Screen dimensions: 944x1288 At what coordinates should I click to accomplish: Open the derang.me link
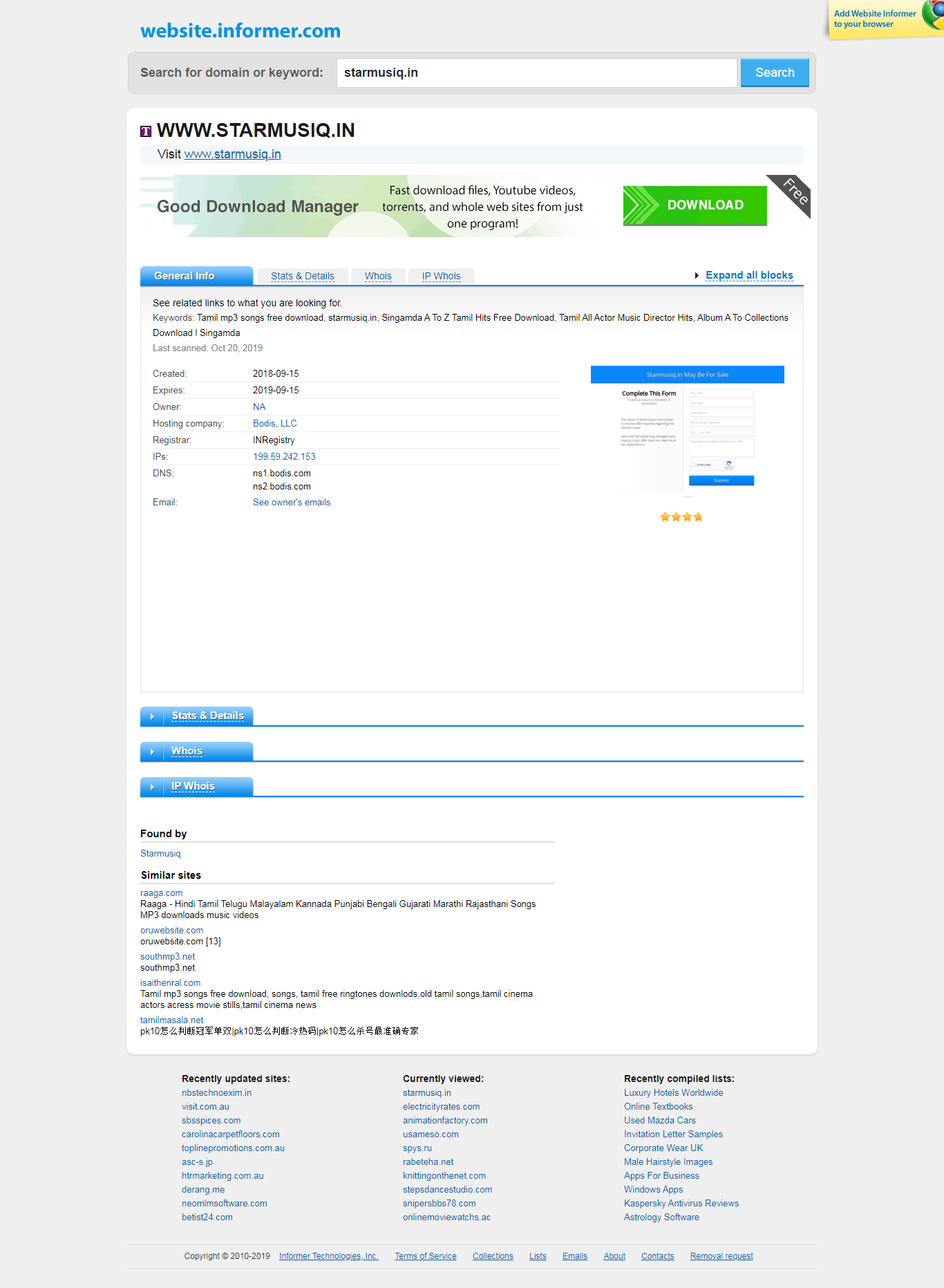coord(203,1190)
